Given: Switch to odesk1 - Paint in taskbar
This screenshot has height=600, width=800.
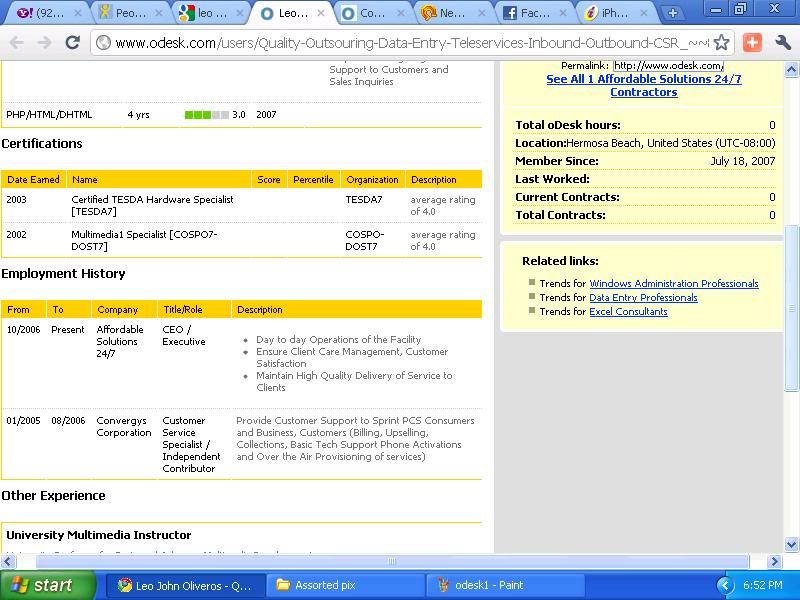Looking at the screenshot, I should click(490, 585).
